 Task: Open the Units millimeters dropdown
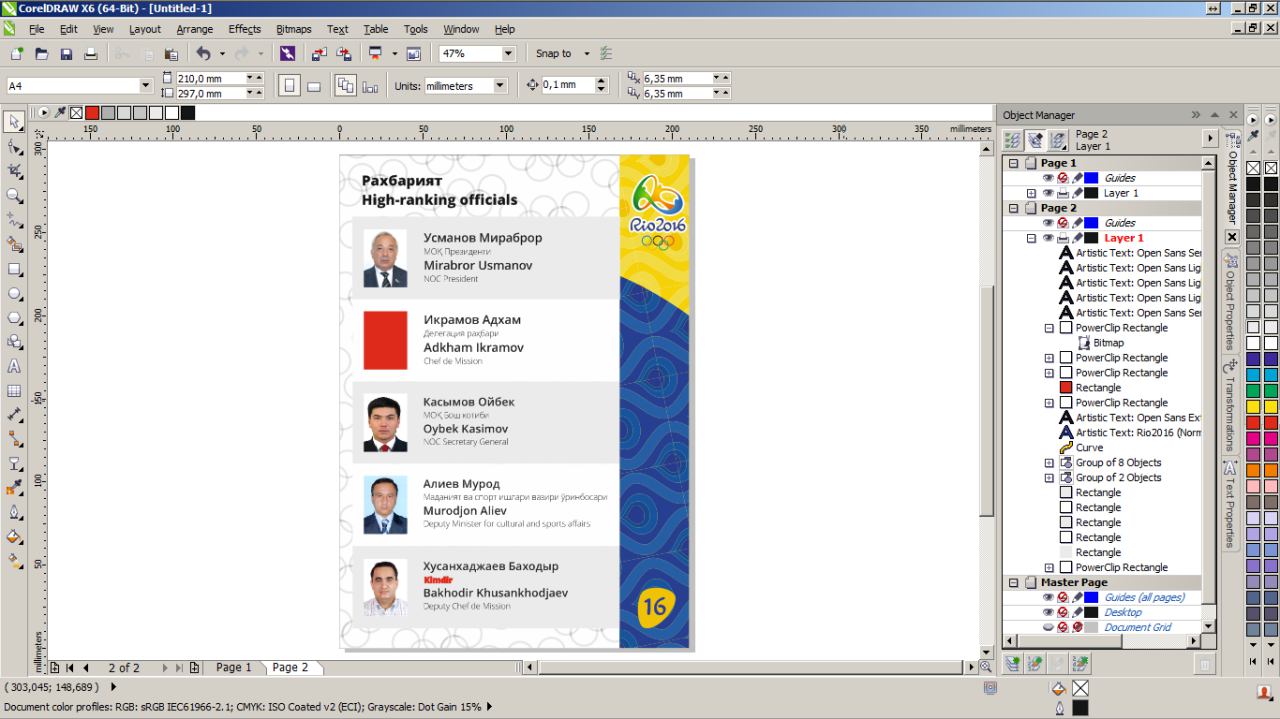pos(500,86)
